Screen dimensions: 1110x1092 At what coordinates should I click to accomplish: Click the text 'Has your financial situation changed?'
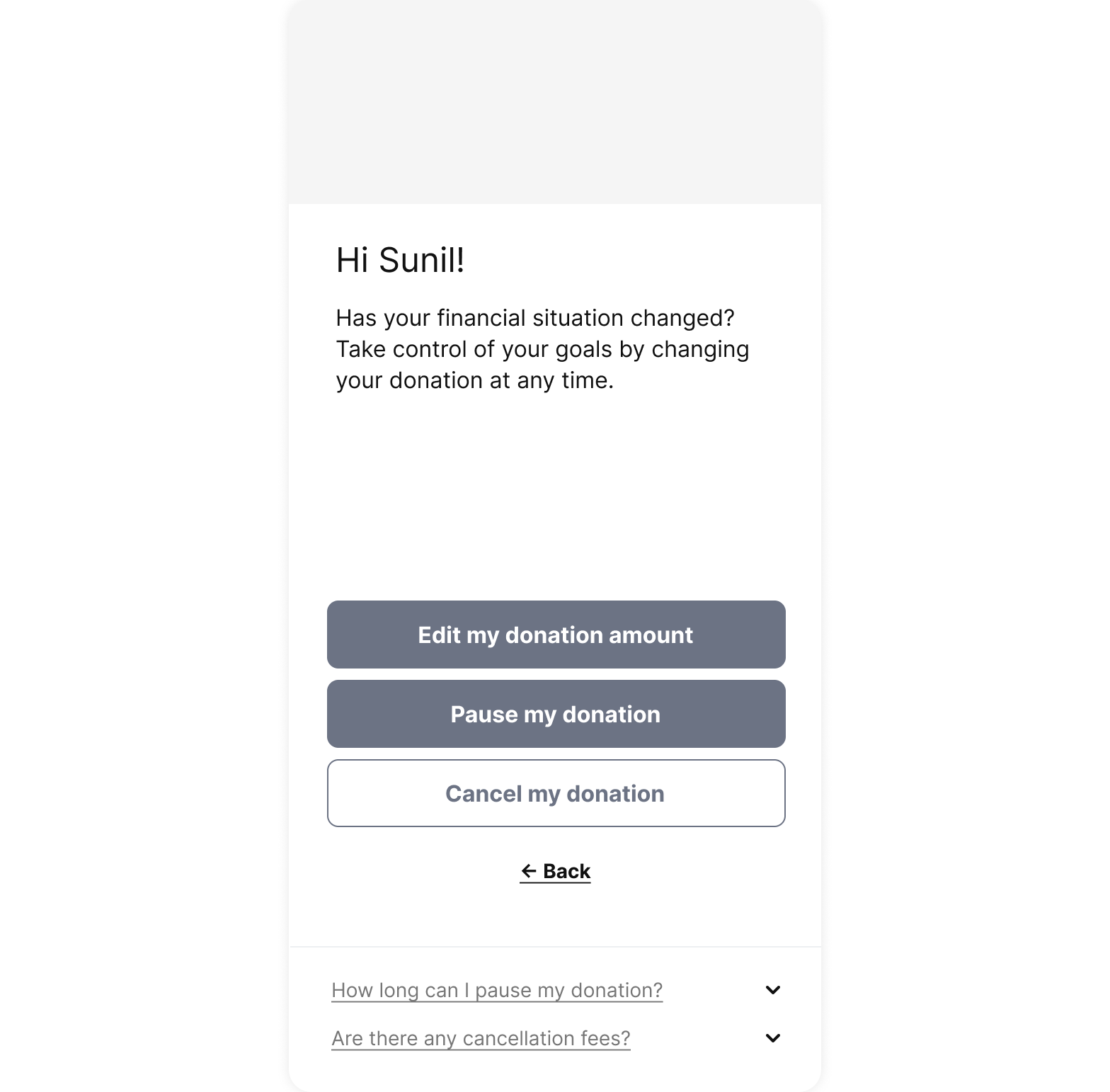535,318
